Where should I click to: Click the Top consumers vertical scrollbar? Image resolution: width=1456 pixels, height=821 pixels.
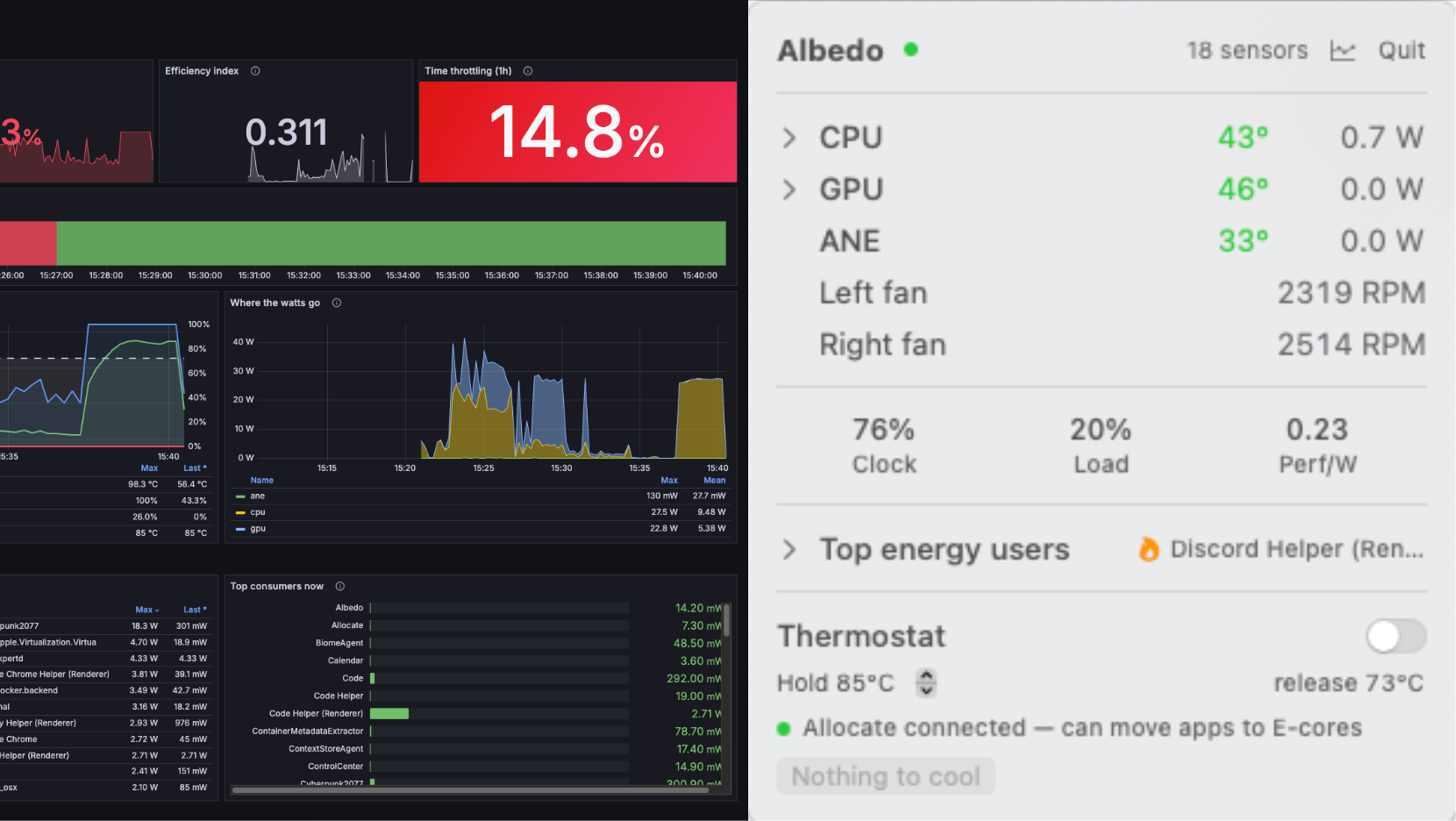pos(727,619)
